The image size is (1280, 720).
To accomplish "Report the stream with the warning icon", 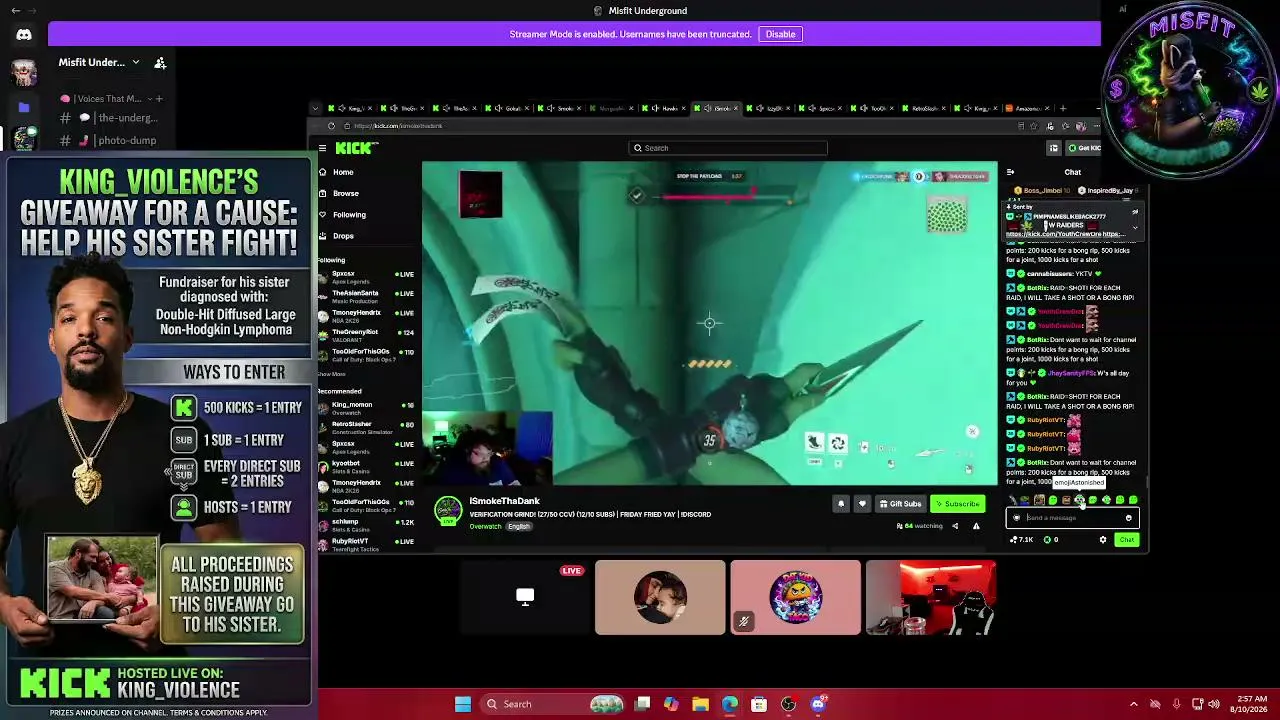I will (x=976, y=526).
